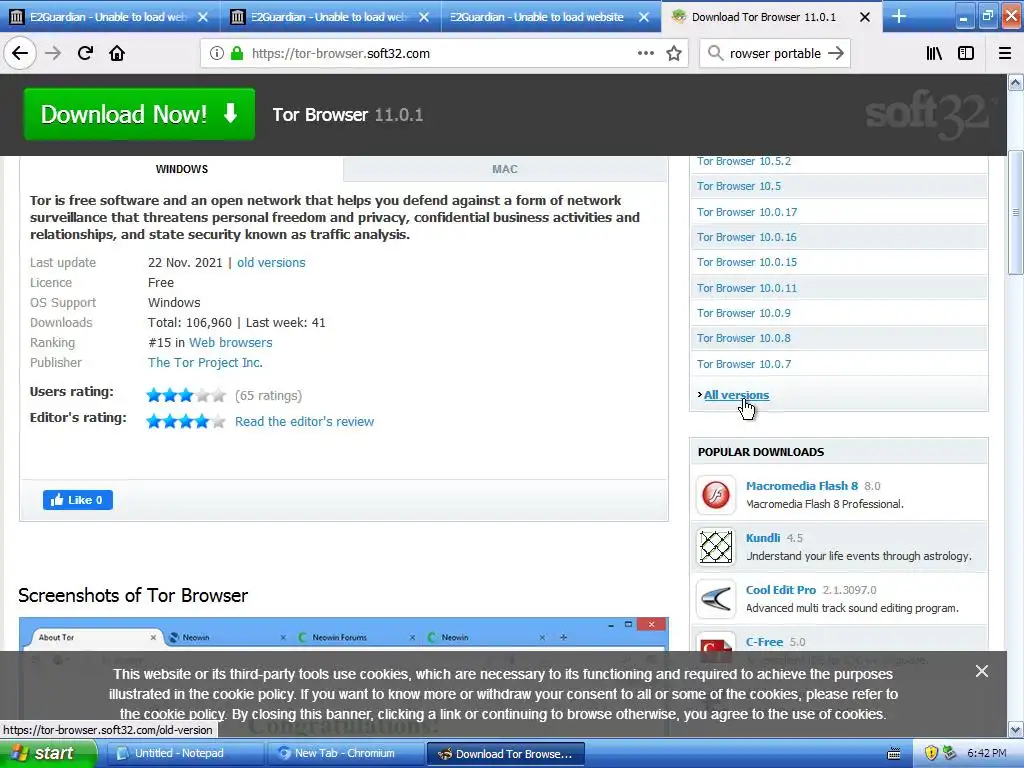Open the All versions link
1024x768 pixels.
pyautogui.click(x=736, y=395)
